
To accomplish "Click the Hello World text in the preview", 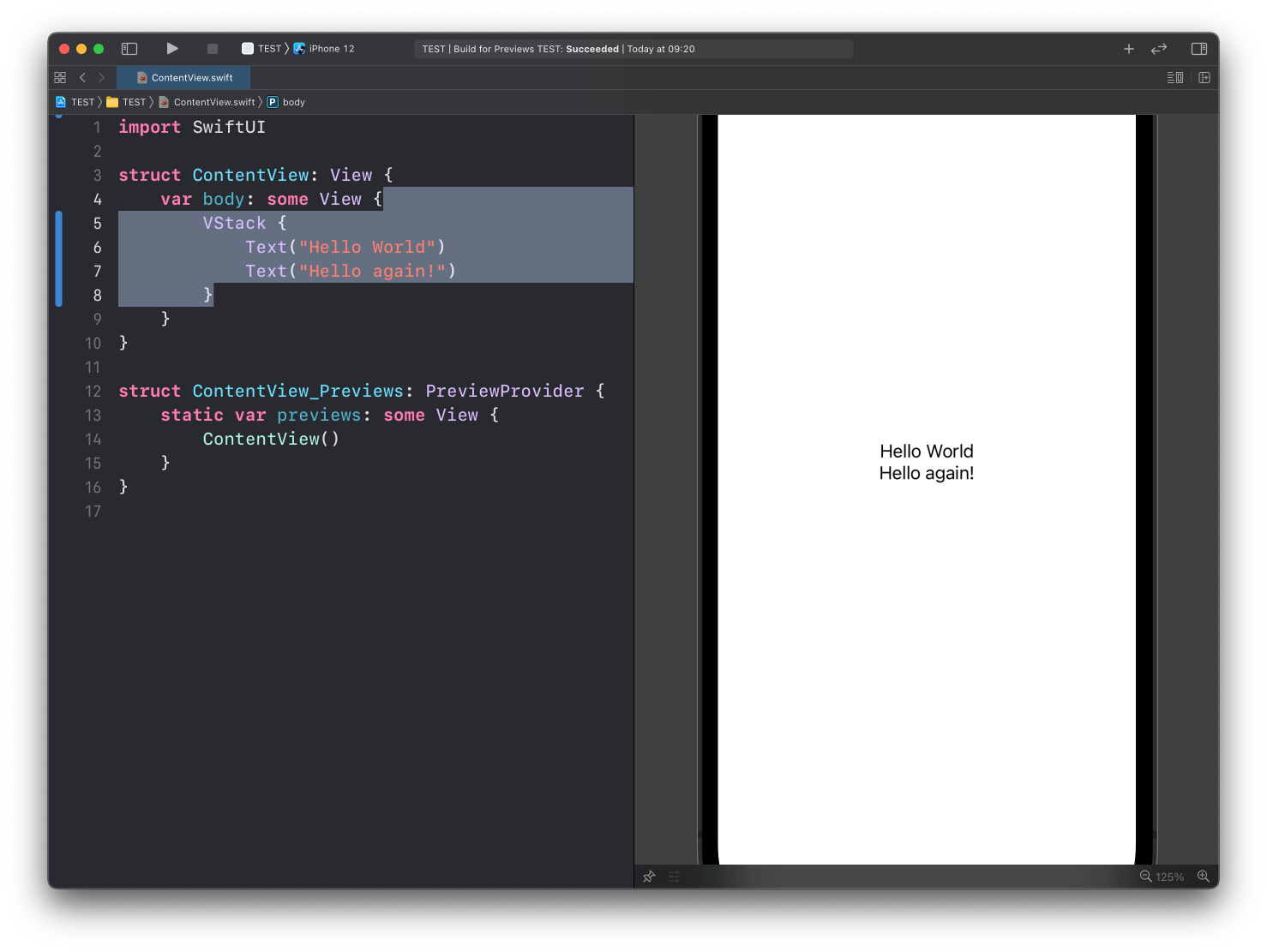I will click(x=926, y=452).
